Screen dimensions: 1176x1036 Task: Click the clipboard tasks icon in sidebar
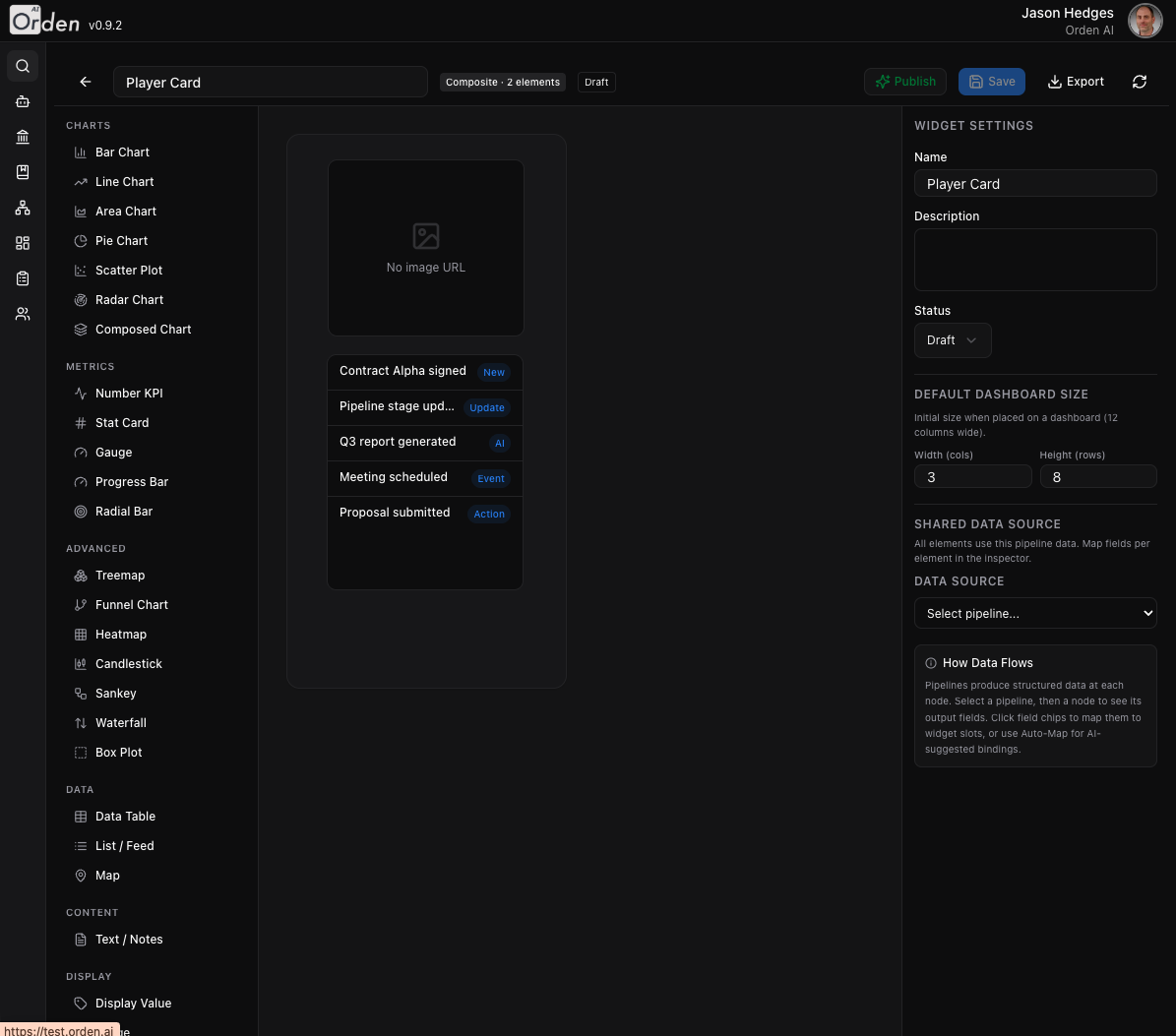tap(23, 278)
